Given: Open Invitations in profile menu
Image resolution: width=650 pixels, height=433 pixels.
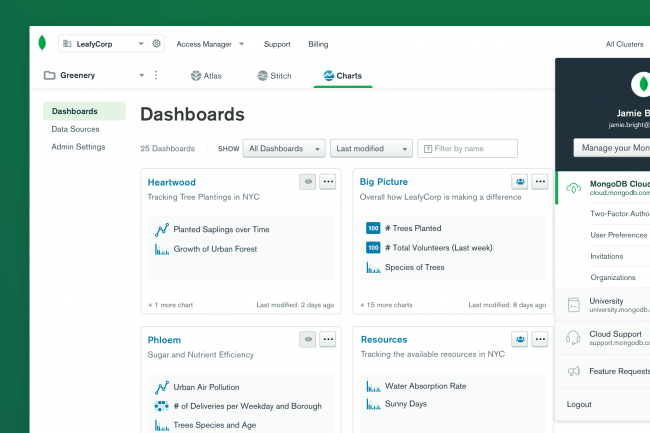Looking at the screenshot, I should click(606, 256).
